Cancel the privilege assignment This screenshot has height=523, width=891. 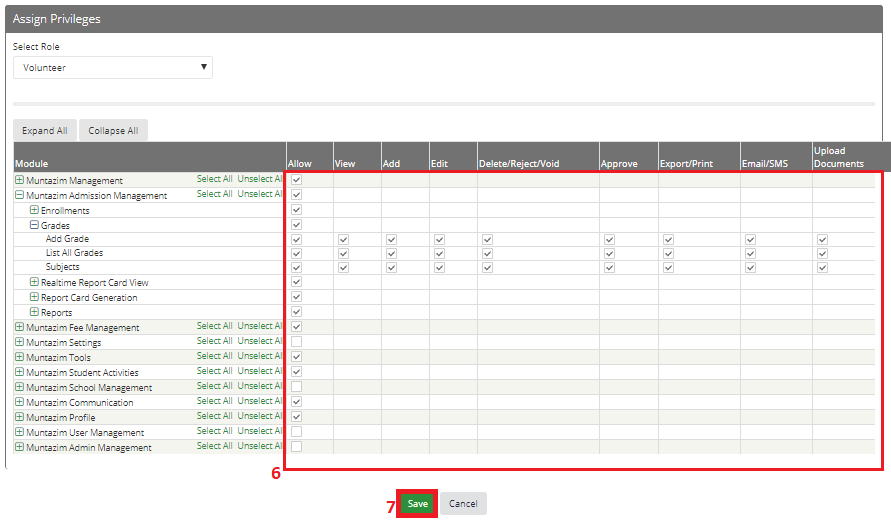point(463,504)
